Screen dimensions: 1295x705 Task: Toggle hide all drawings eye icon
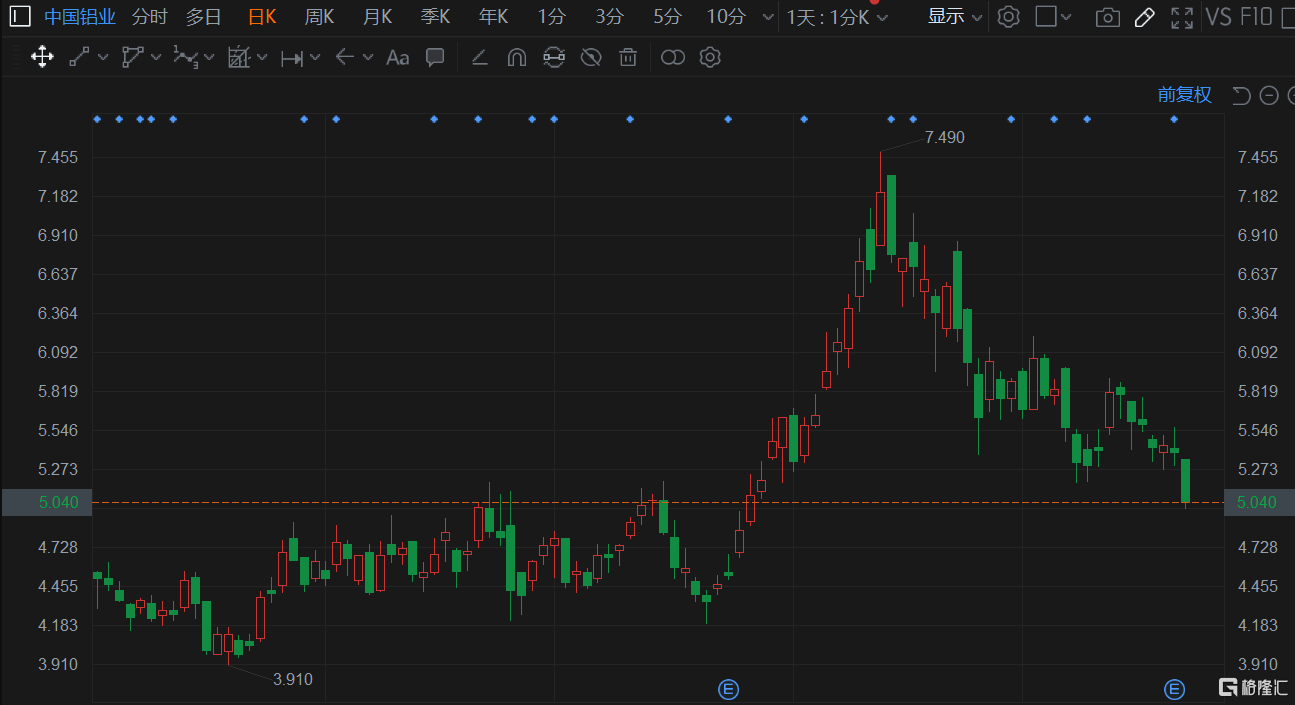tap(591, 57)
